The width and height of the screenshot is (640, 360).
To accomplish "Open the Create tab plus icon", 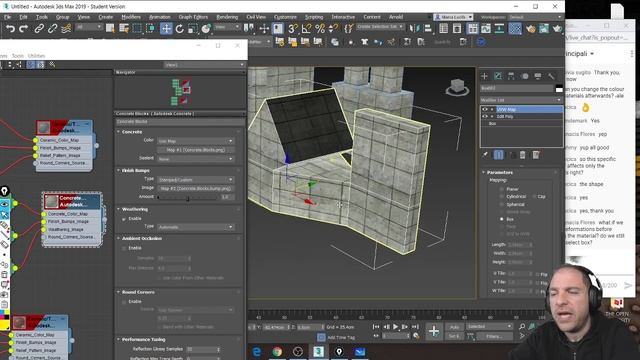I will [x=484, y=76].
